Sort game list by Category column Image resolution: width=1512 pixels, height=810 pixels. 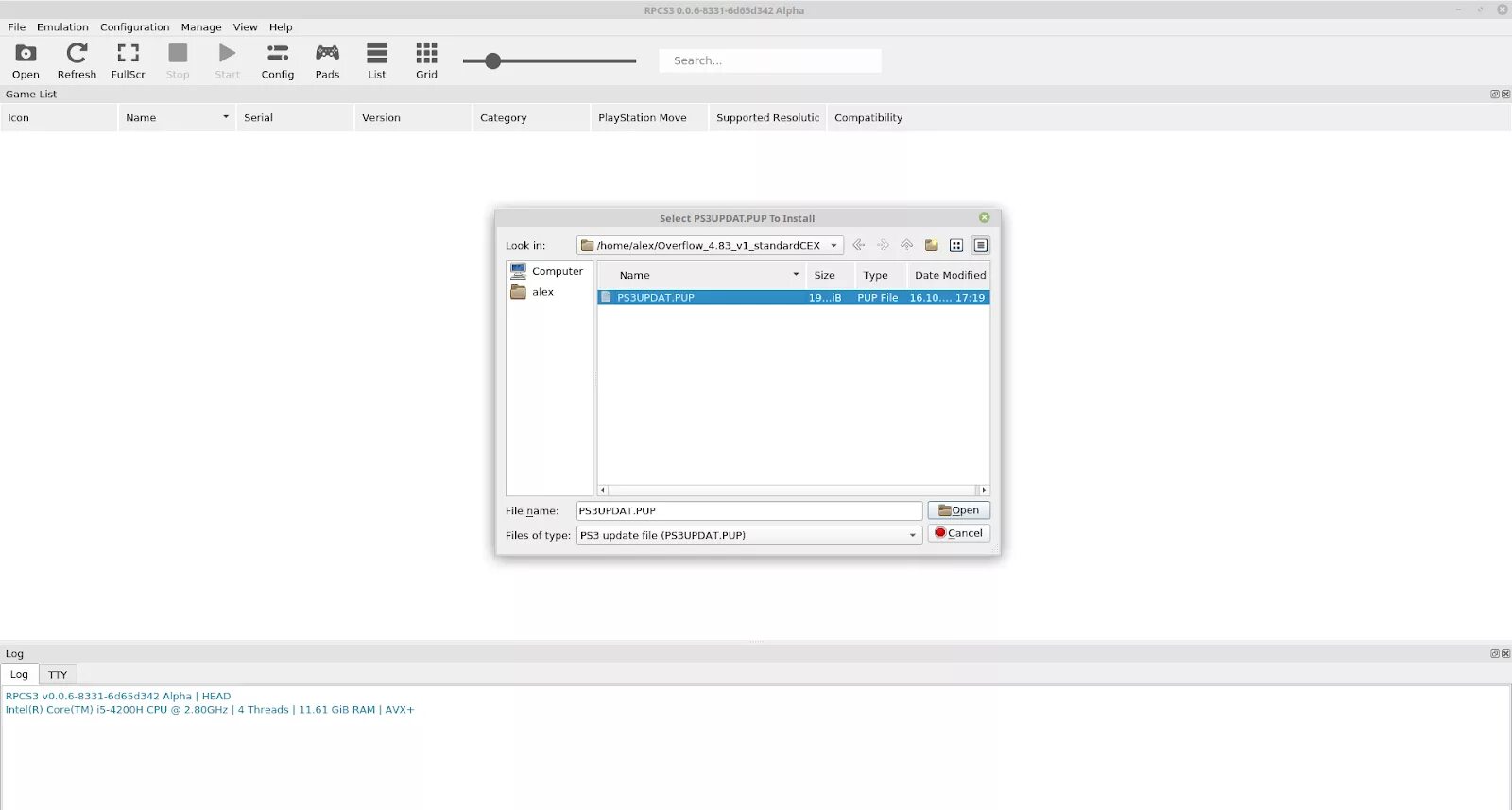coord(531,118)
